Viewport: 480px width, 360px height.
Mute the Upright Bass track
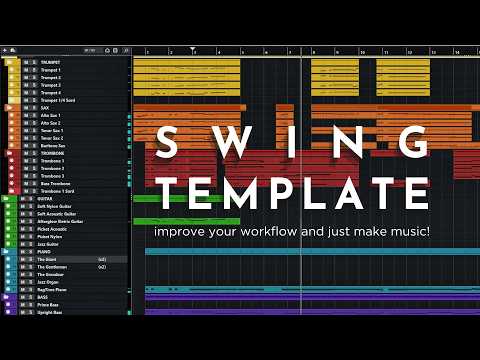click(23, 312)
